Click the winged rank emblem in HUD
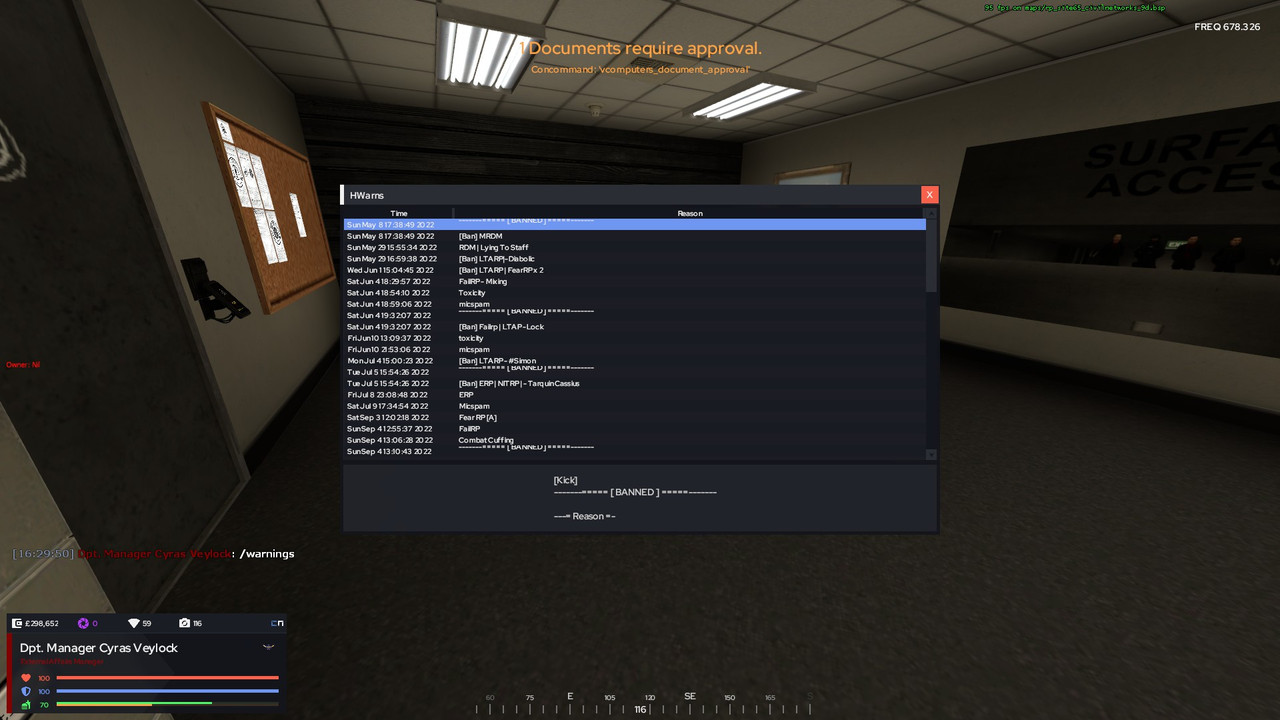1280x720 pixels. click(x=268, y=647)
